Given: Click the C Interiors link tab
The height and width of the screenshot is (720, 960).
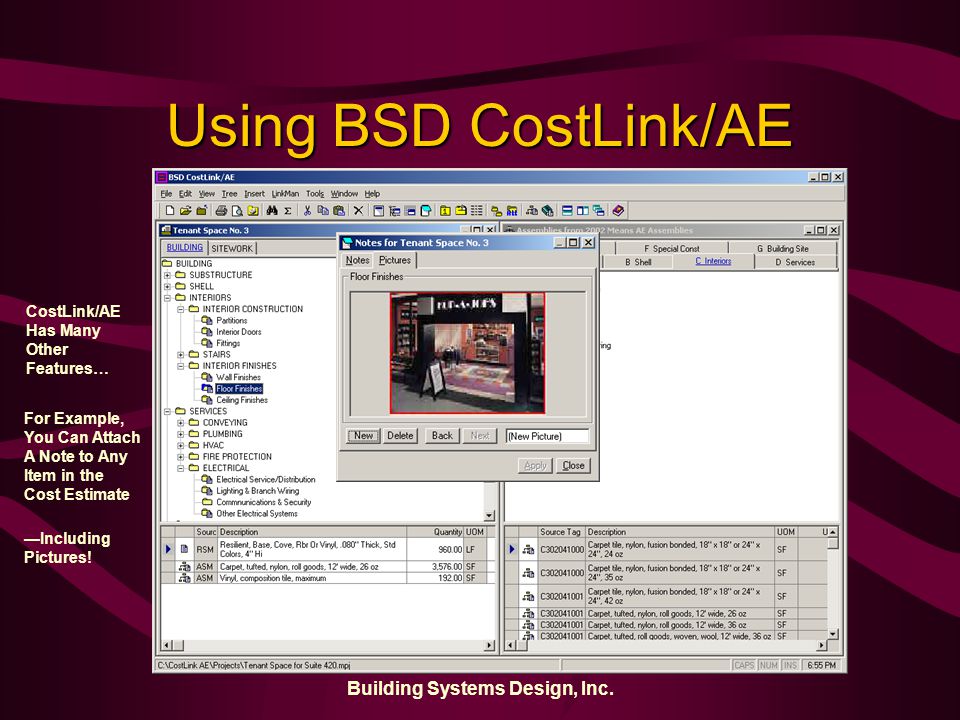Looking at the screenshot, I should click(713, 261).
